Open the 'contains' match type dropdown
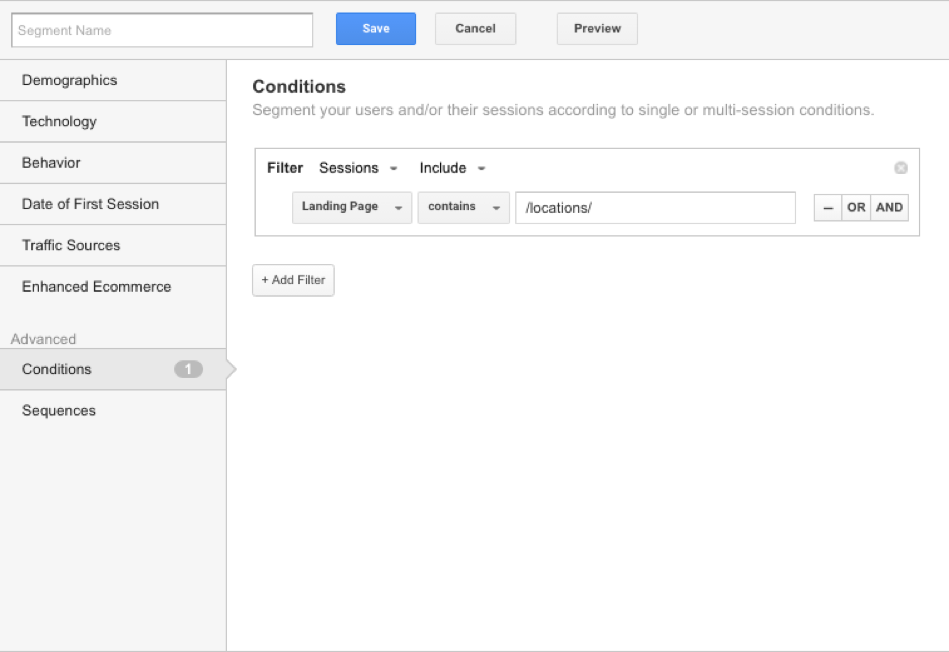This screenshot has height=652, width=949. 463,208
